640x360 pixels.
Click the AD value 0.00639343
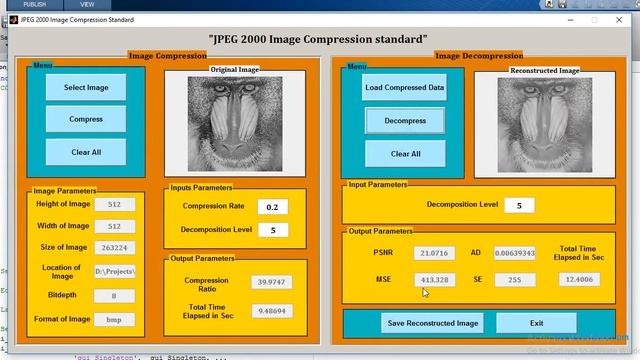515,253
